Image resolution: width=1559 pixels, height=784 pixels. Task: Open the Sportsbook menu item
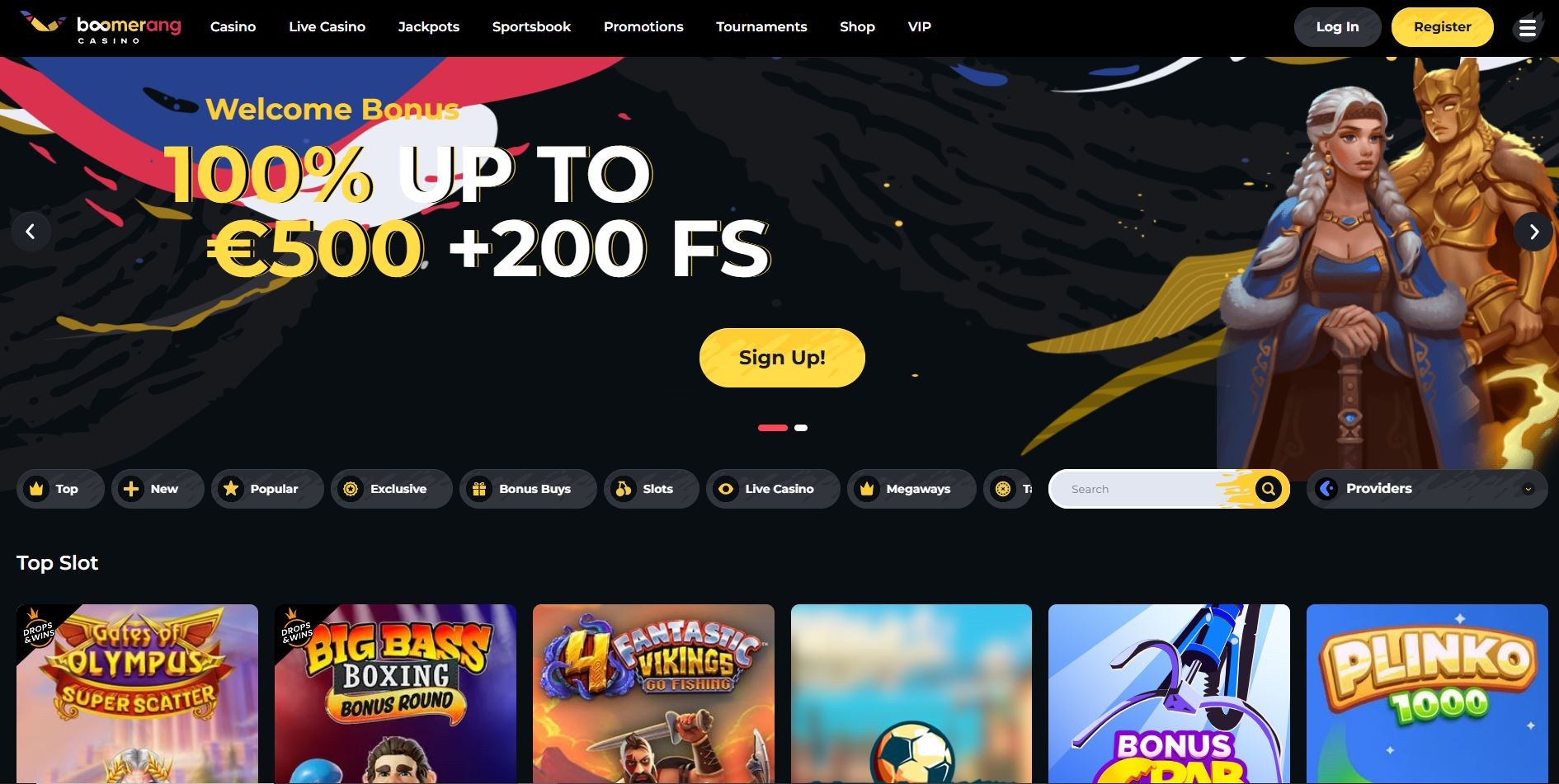[x=531, y=27]
